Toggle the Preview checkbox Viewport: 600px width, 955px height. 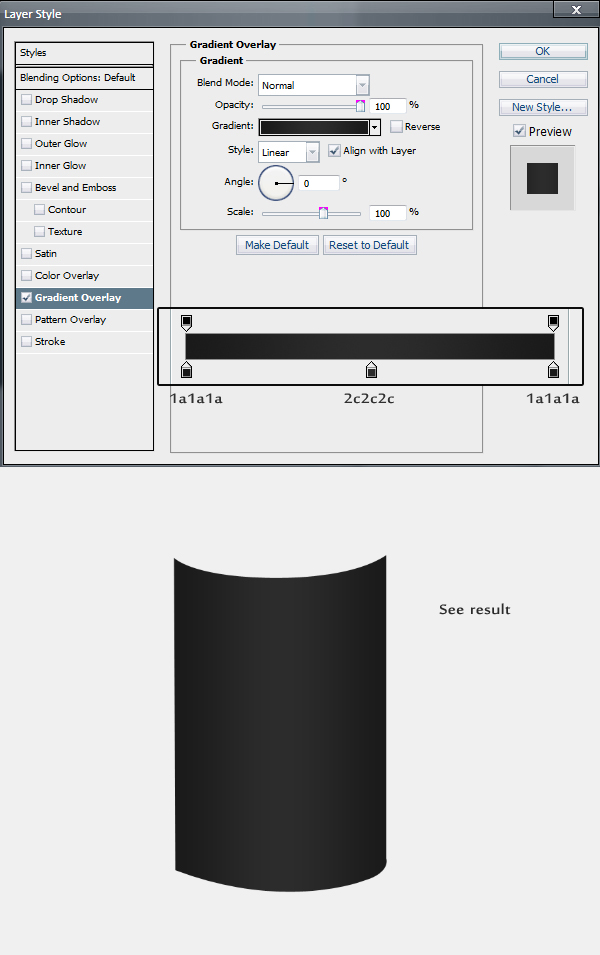[519, 131]
